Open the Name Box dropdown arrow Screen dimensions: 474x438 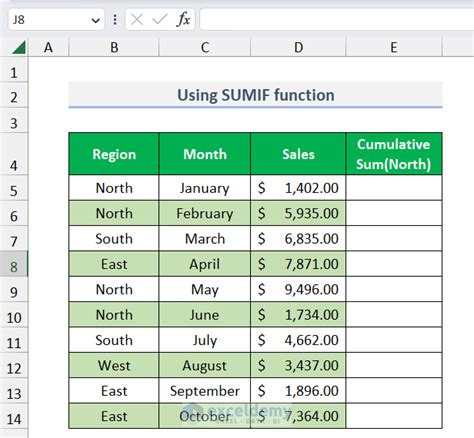(x=96, y=21)
